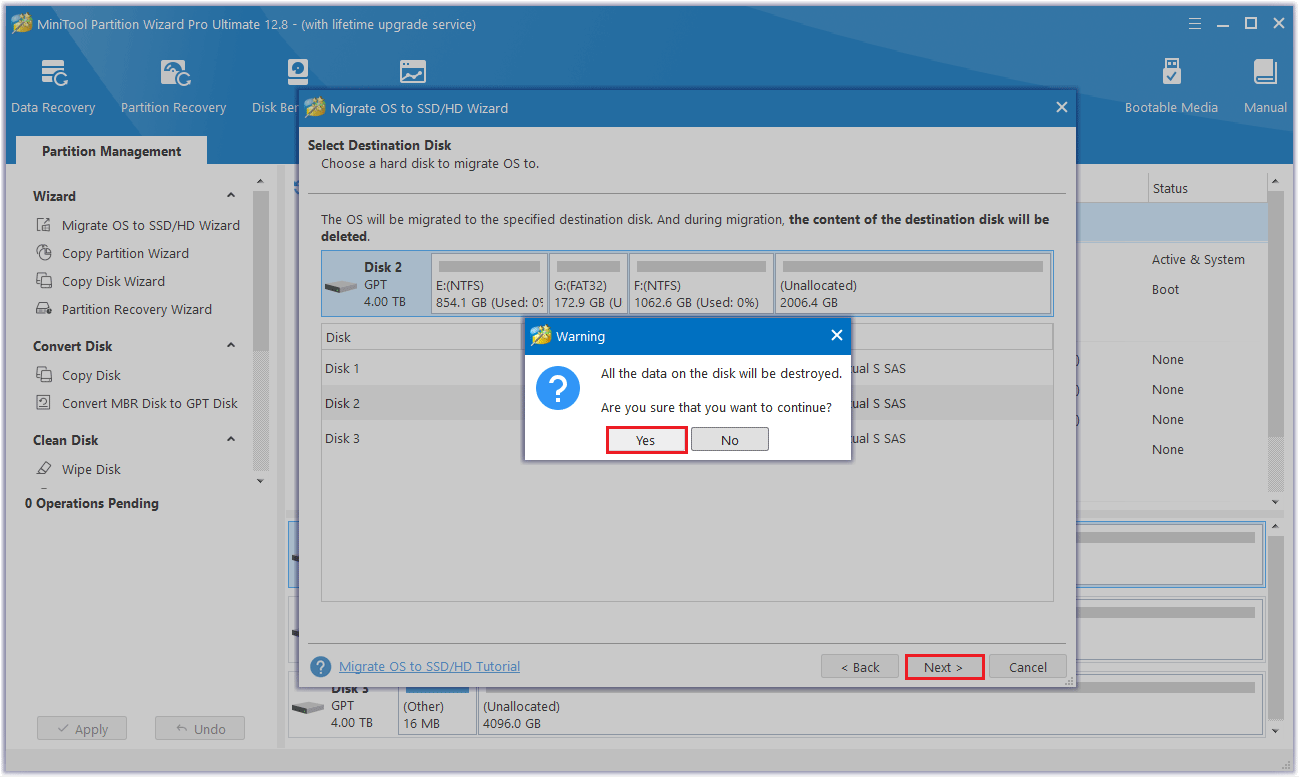Select Disk 1 row in destination list
The image size is (1299, 777).
[687, 368]
